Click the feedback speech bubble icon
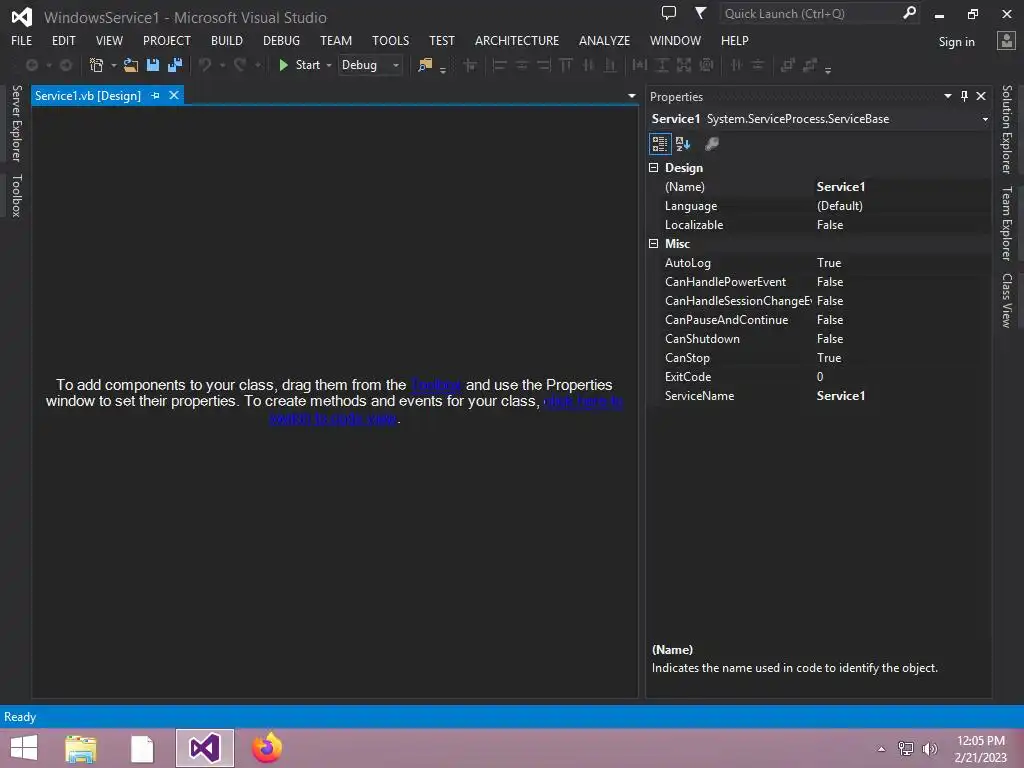 [669, 12]
